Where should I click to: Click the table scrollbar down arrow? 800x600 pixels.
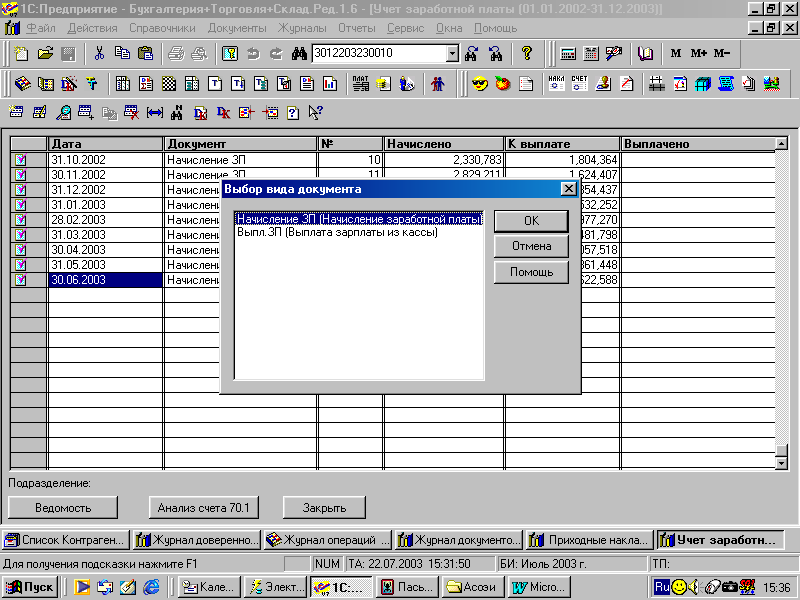tap(782, 463)
